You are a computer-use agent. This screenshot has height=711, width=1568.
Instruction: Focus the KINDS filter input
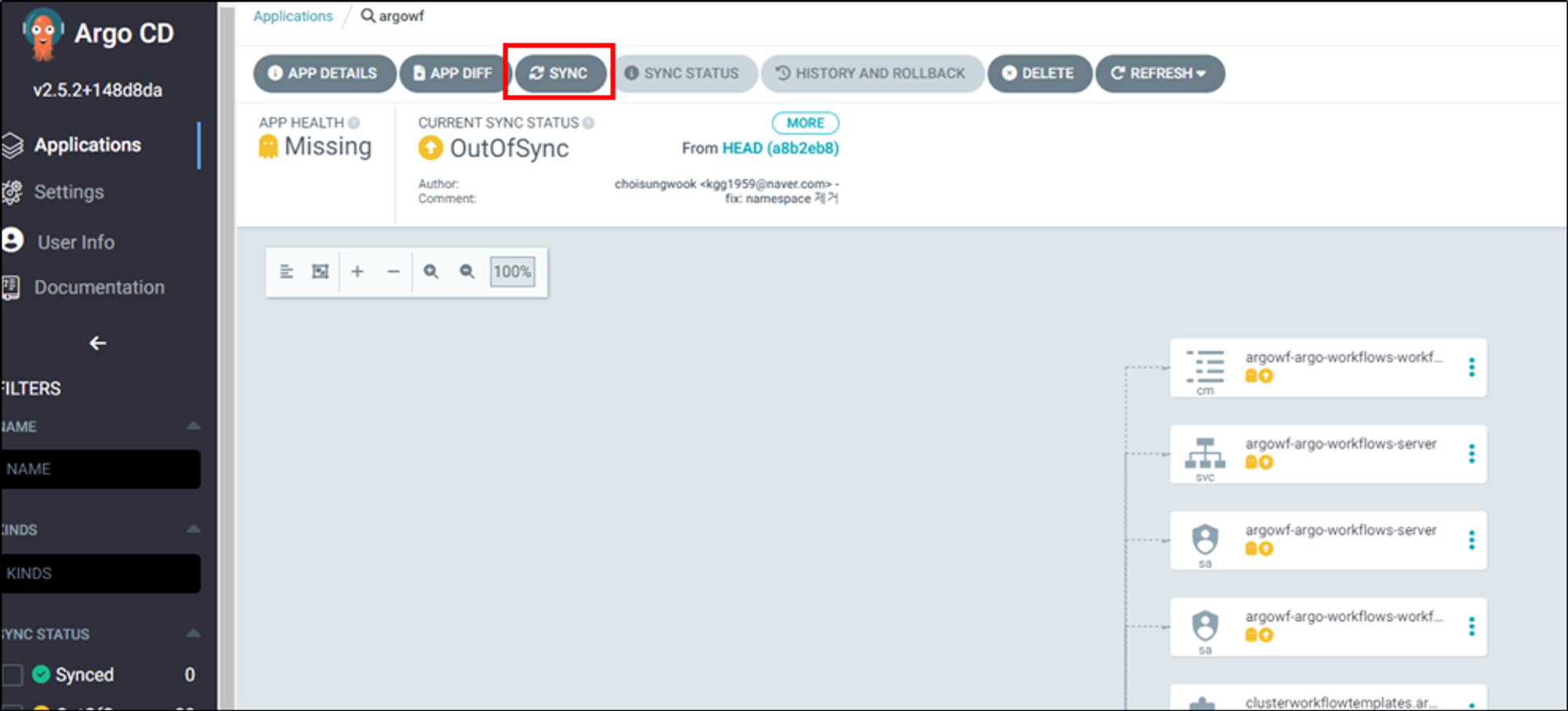100,573
